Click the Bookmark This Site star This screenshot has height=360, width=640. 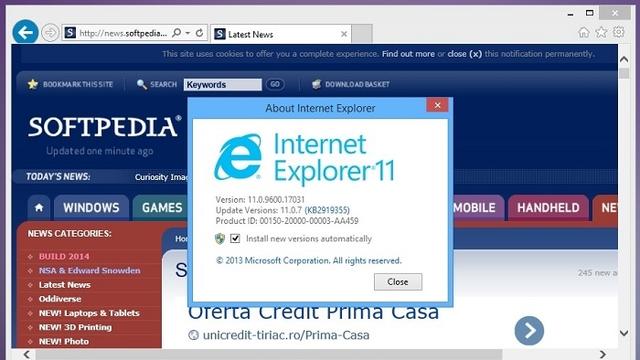[33, 84]
